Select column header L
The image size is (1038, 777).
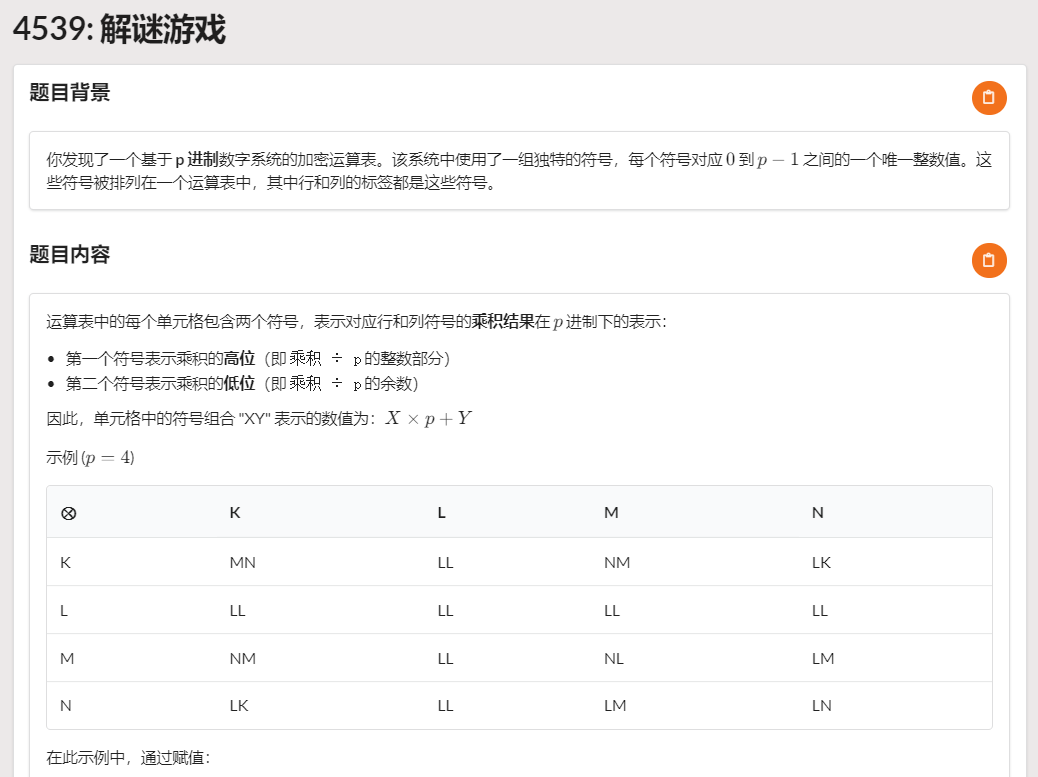tap(442, 512)
